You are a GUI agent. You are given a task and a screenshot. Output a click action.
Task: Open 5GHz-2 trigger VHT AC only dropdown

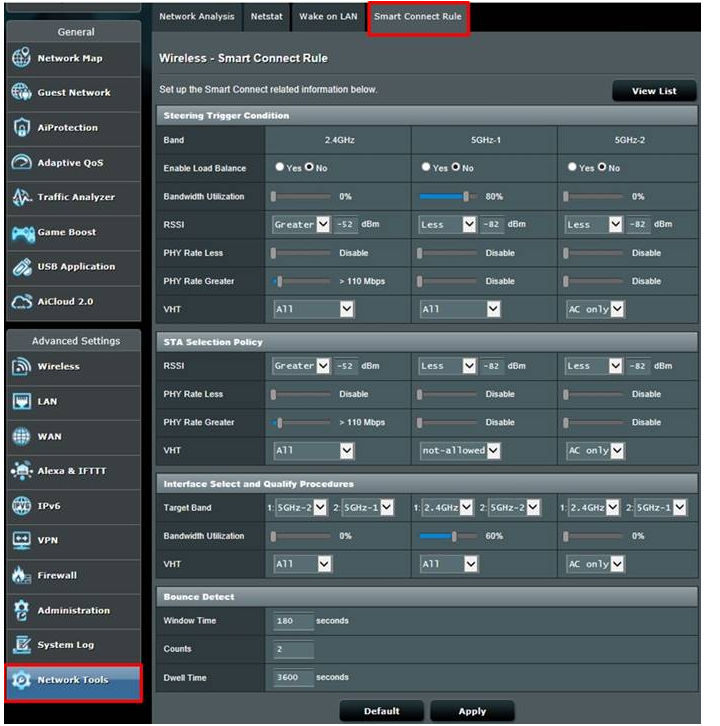pos(595,309)
